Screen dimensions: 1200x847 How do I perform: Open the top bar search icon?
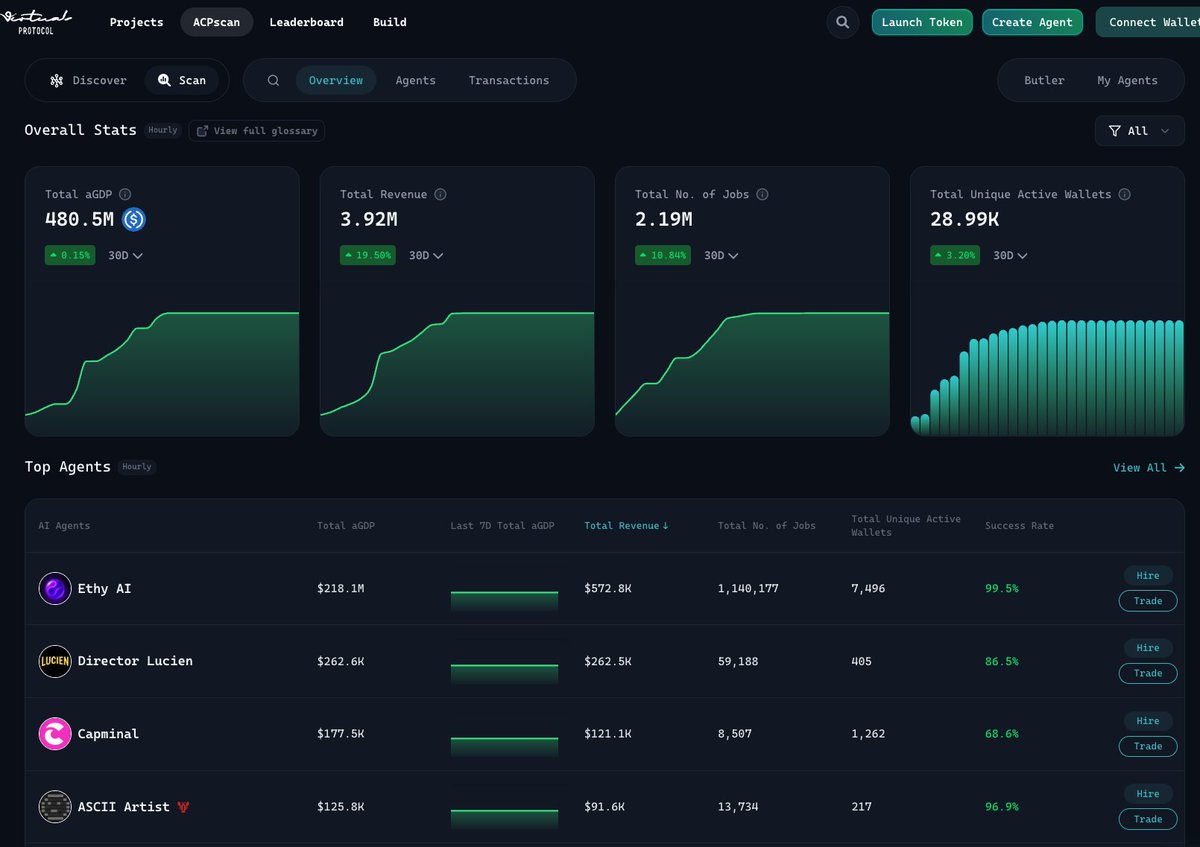coord(843,22)
